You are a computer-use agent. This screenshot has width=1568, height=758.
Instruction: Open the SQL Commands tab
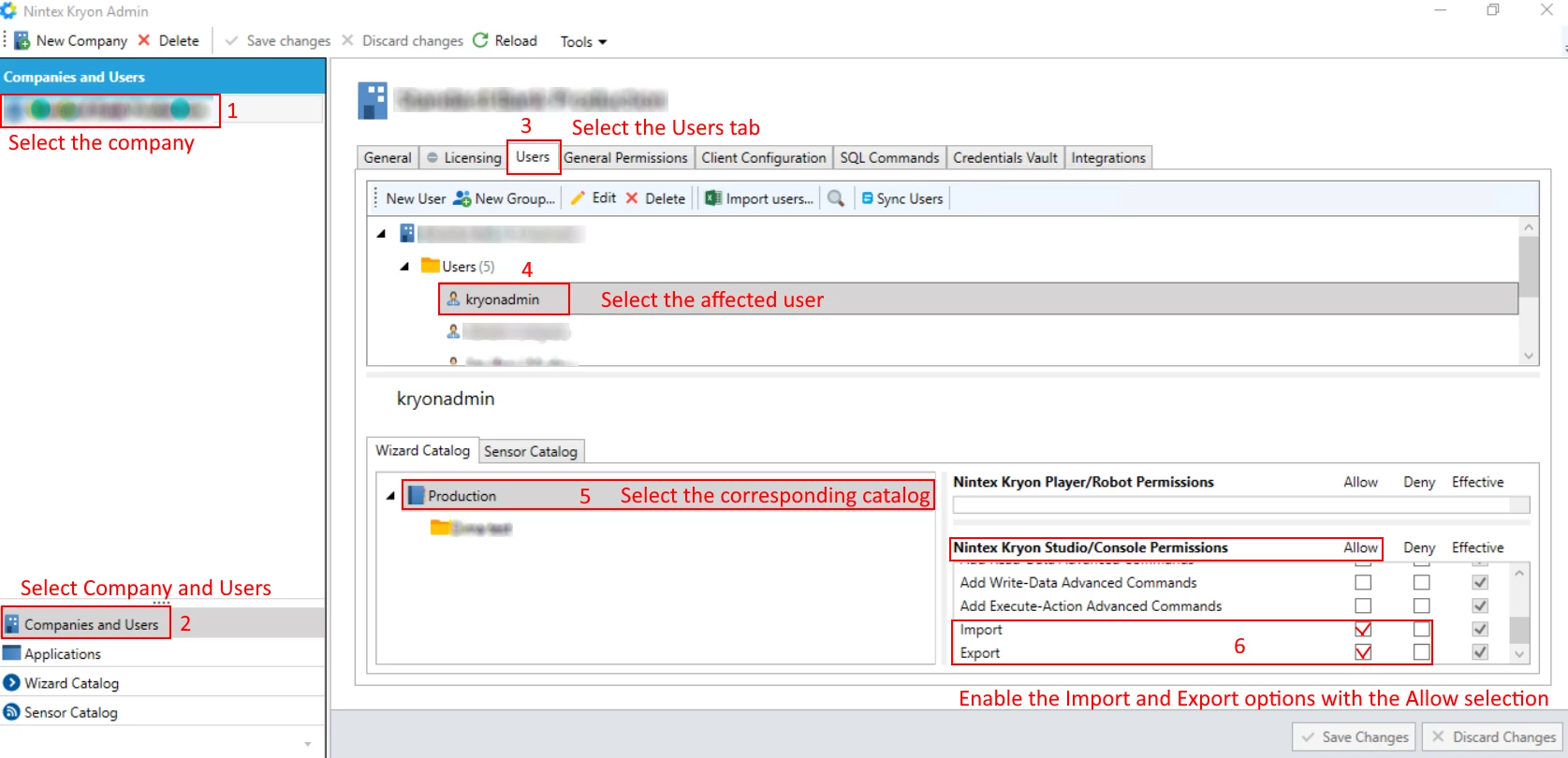[x=889, y=157]
